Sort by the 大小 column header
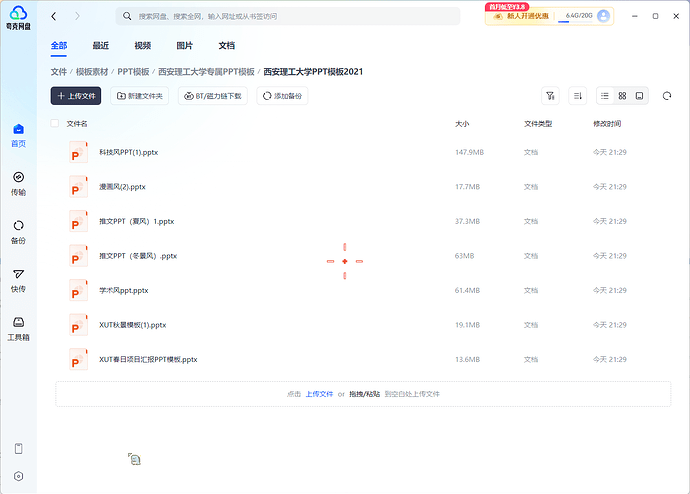Viewport: 690px width, 494px height. click(462, 124)
